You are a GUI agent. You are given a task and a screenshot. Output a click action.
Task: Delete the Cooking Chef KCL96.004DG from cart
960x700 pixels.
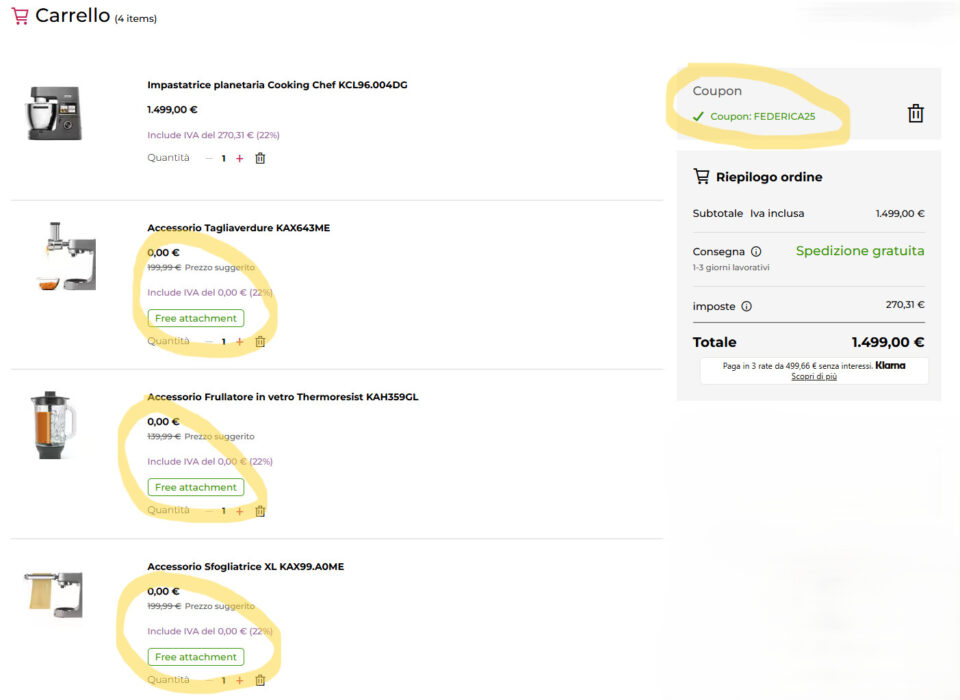tap(260, 158)
